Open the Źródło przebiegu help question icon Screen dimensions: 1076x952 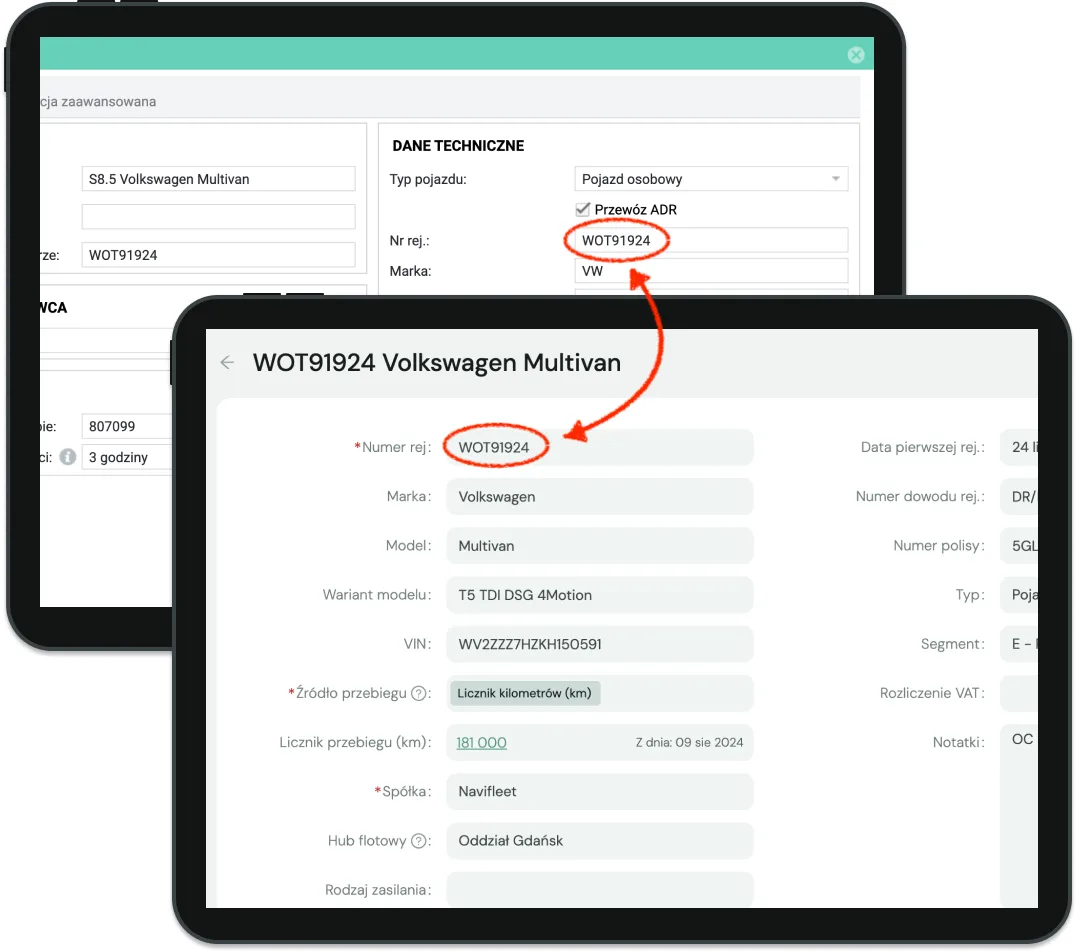click(x=419, y=693)
